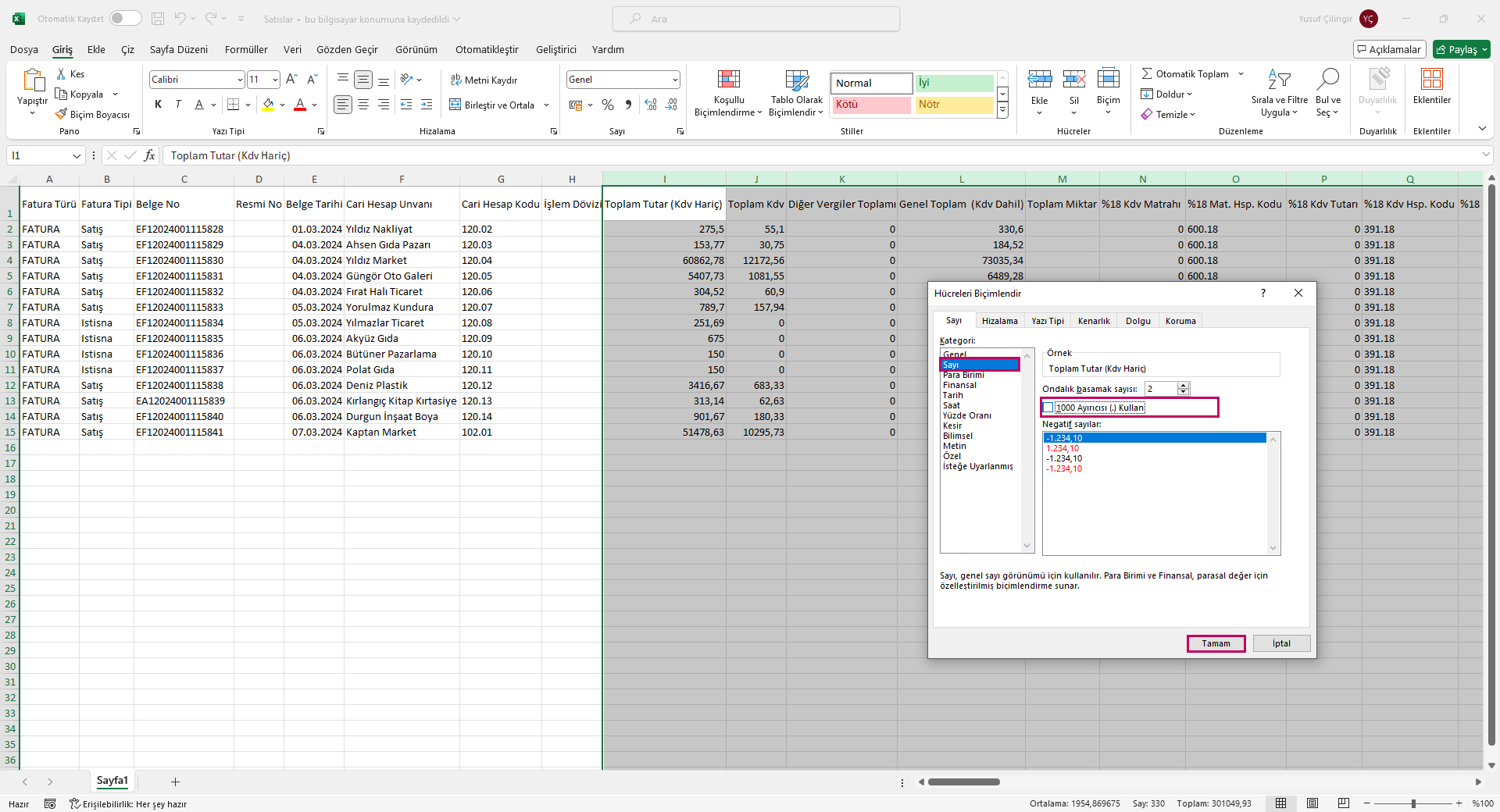Click the font color red swatch

300,105
